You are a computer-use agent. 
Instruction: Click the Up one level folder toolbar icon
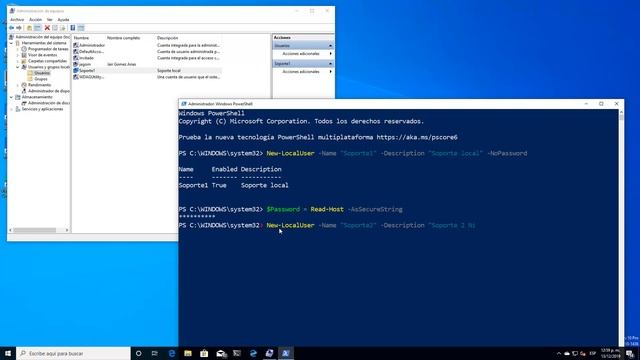(29, 28)
